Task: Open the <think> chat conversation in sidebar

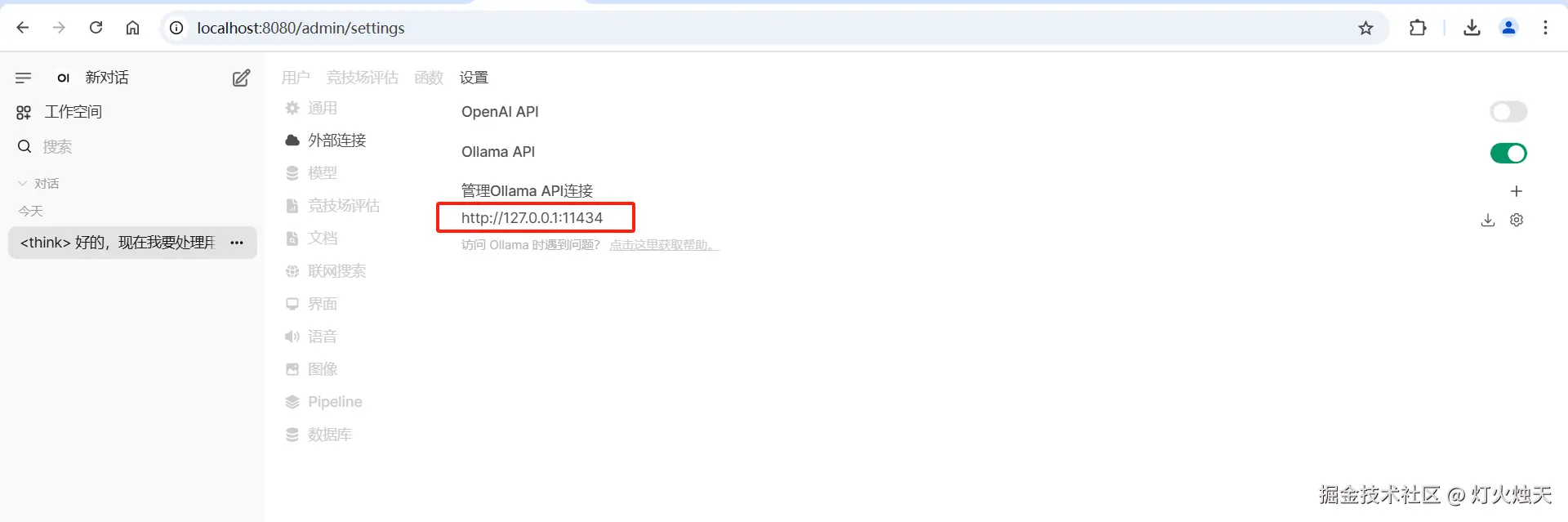Action: pyautogui.click(x=118, y=243)
